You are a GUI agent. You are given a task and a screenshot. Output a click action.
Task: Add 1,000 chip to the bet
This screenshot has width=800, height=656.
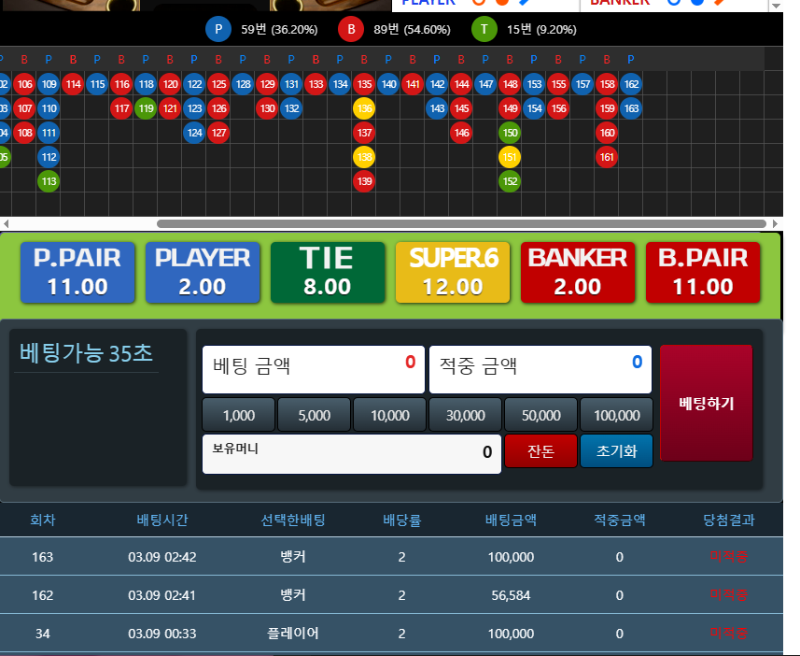pyautogui.click(x=239, y=415)
